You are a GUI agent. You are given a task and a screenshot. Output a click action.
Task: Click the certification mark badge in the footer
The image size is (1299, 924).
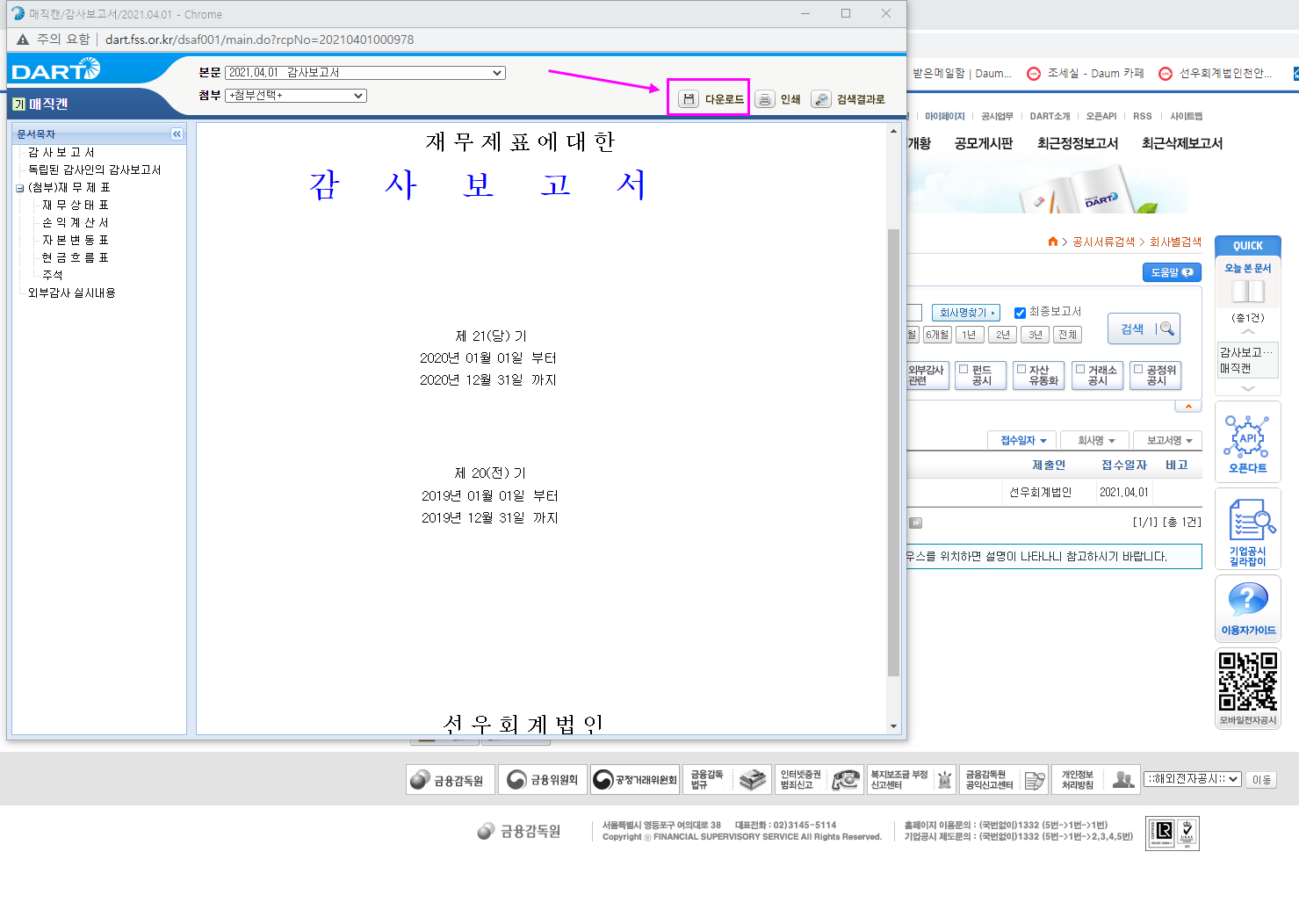click(x=1173, y=833)
